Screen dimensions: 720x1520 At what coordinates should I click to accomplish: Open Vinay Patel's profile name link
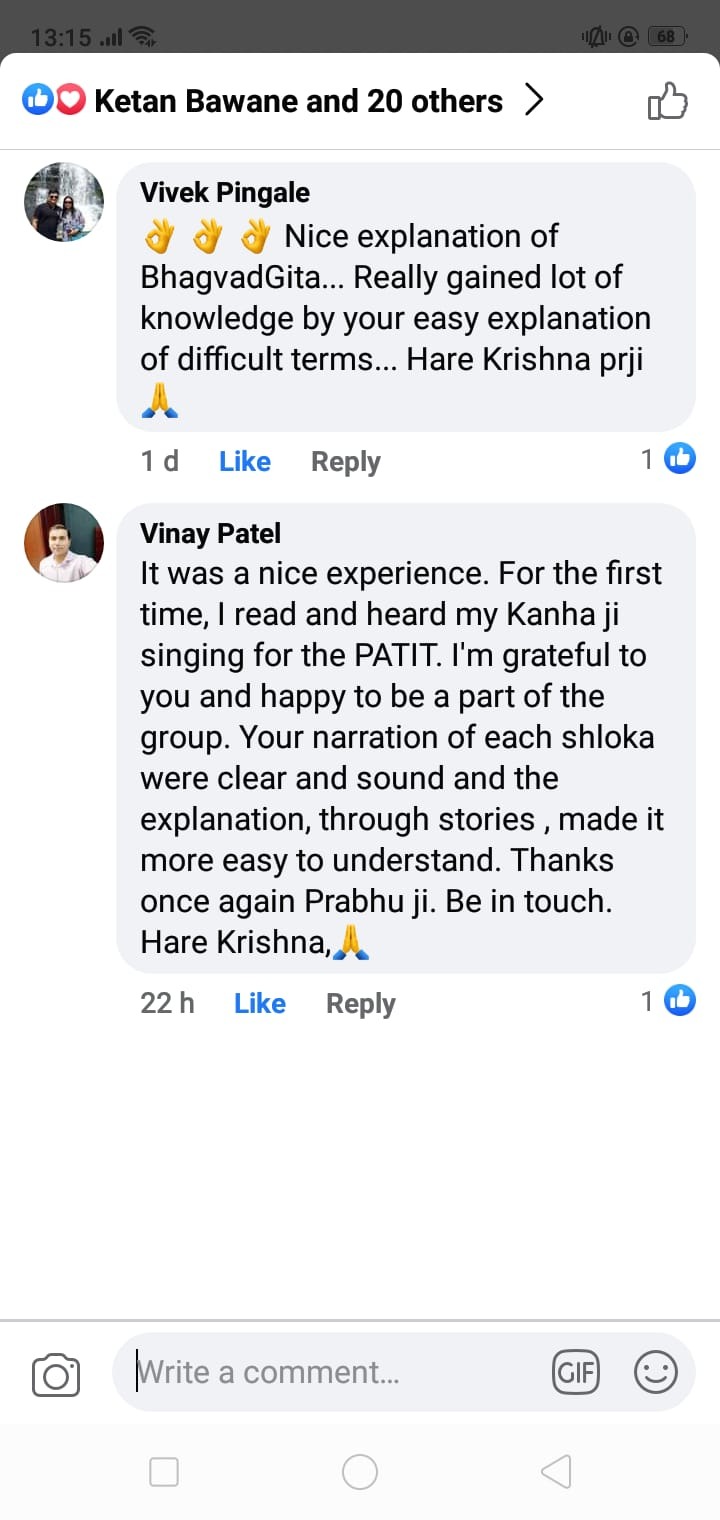(211, 533)
